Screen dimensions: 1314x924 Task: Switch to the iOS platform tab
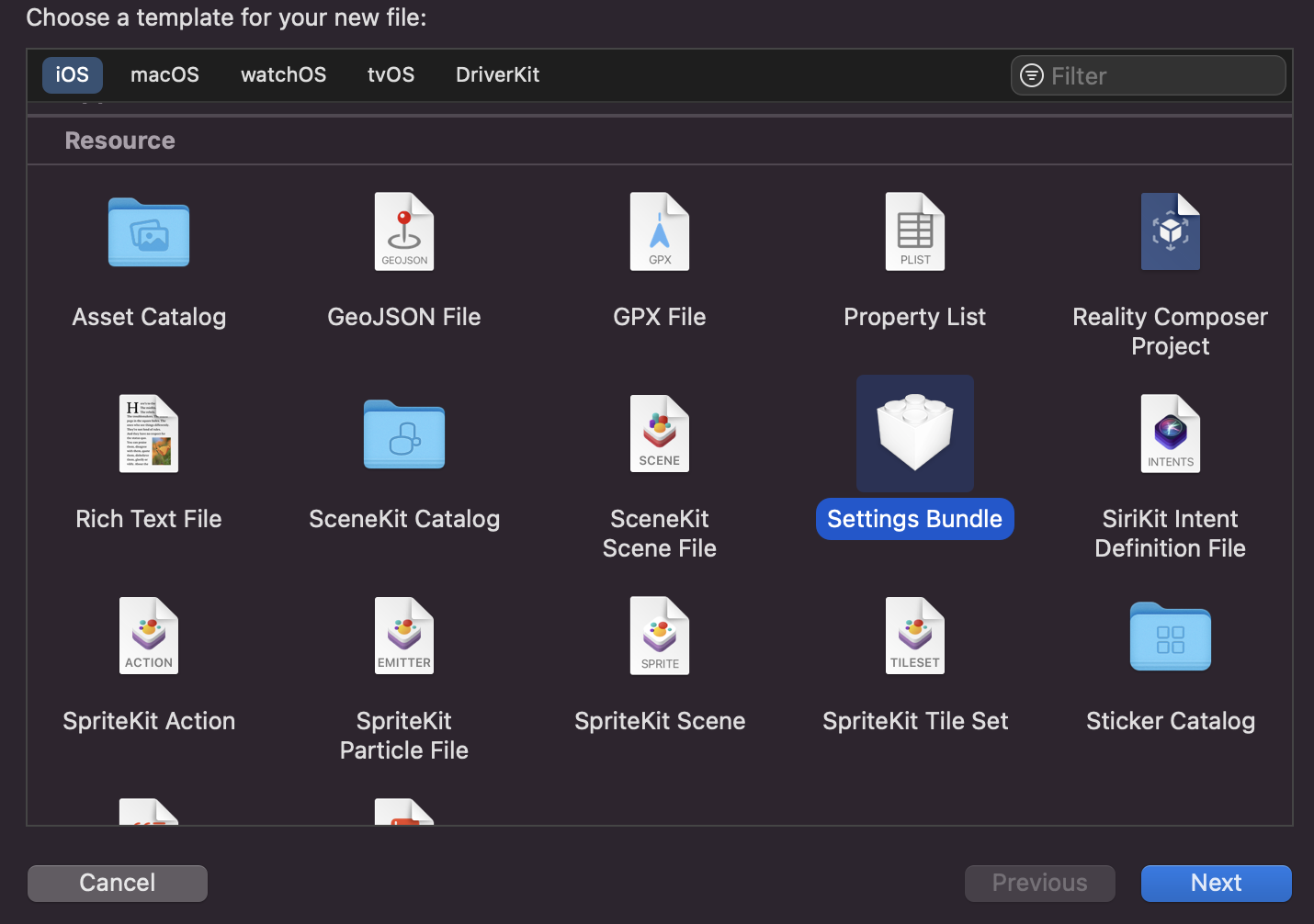click(x=73, y=74)
